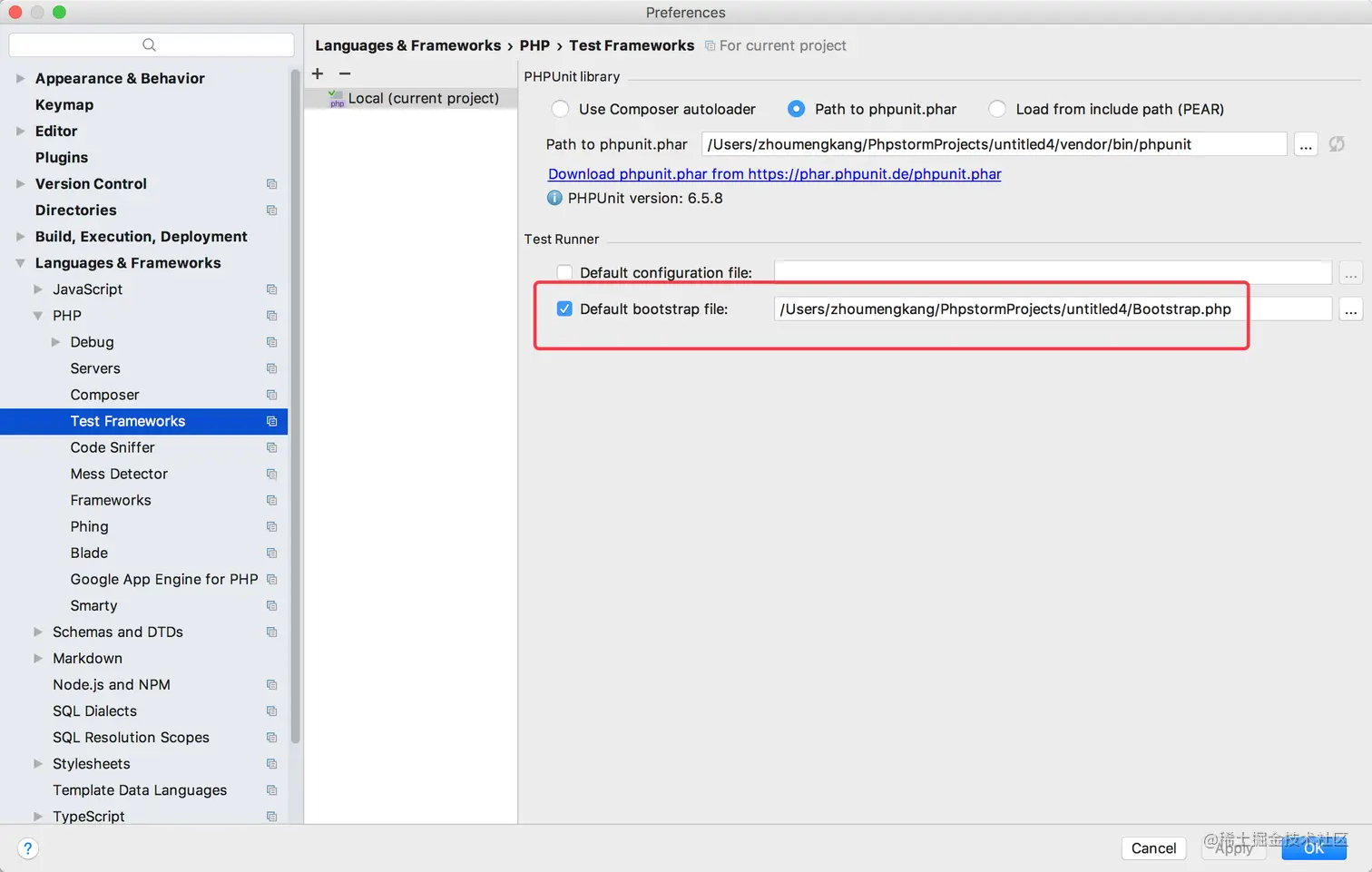Expand the Editor section
This screenshot has width=1372, height=872.
[20, 132]
